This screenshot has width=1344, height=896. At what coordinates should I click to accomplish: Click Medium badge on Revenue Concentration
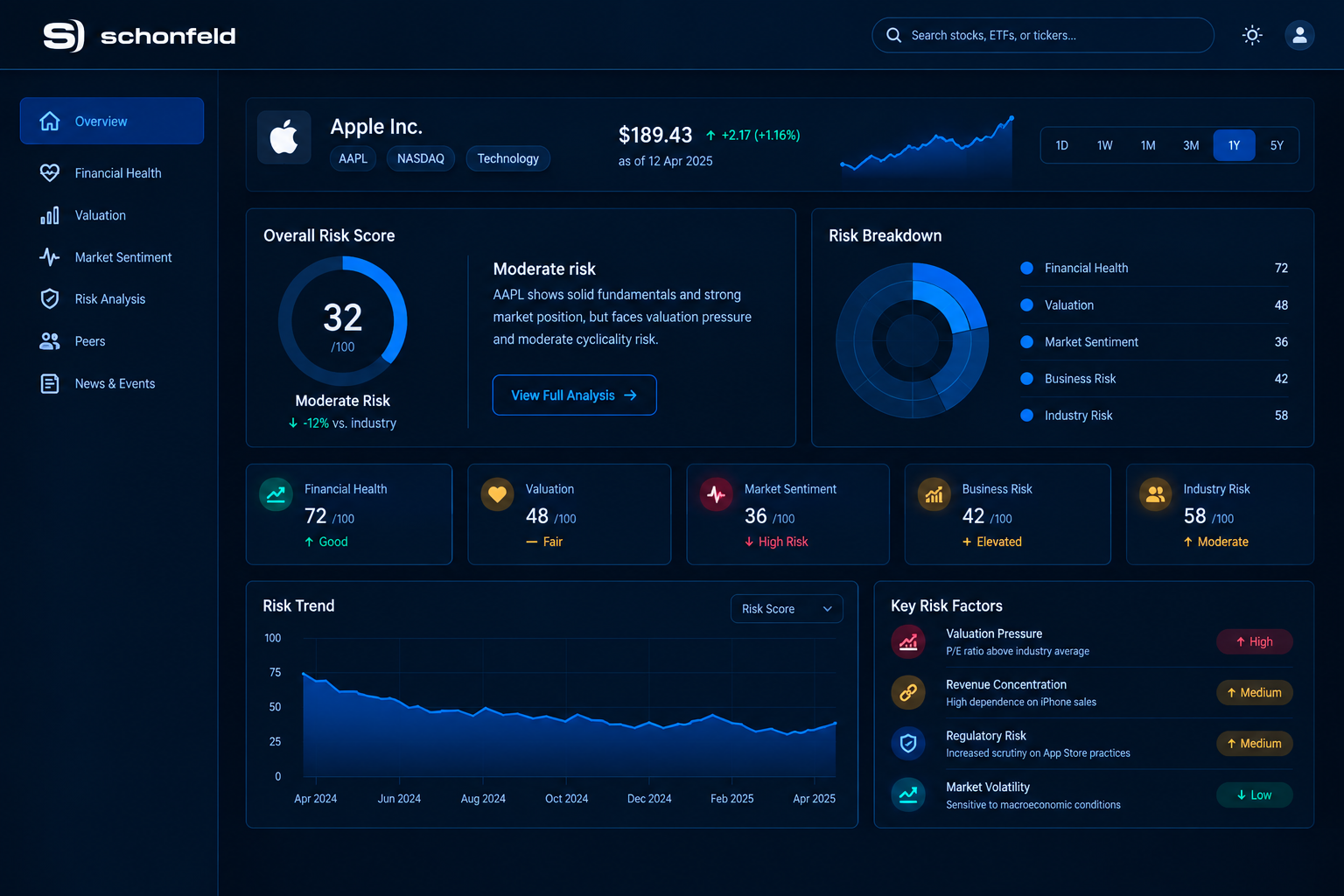1254,692
